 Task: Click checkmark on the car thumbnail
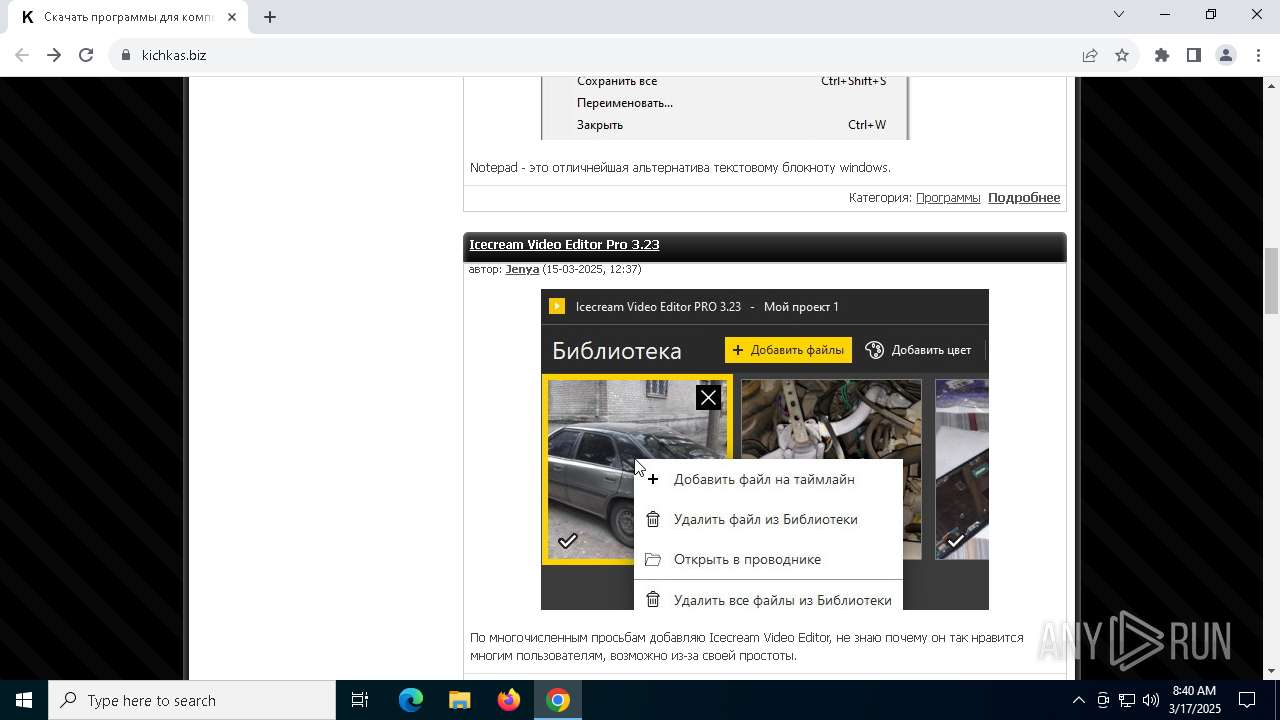coord(567,541)
